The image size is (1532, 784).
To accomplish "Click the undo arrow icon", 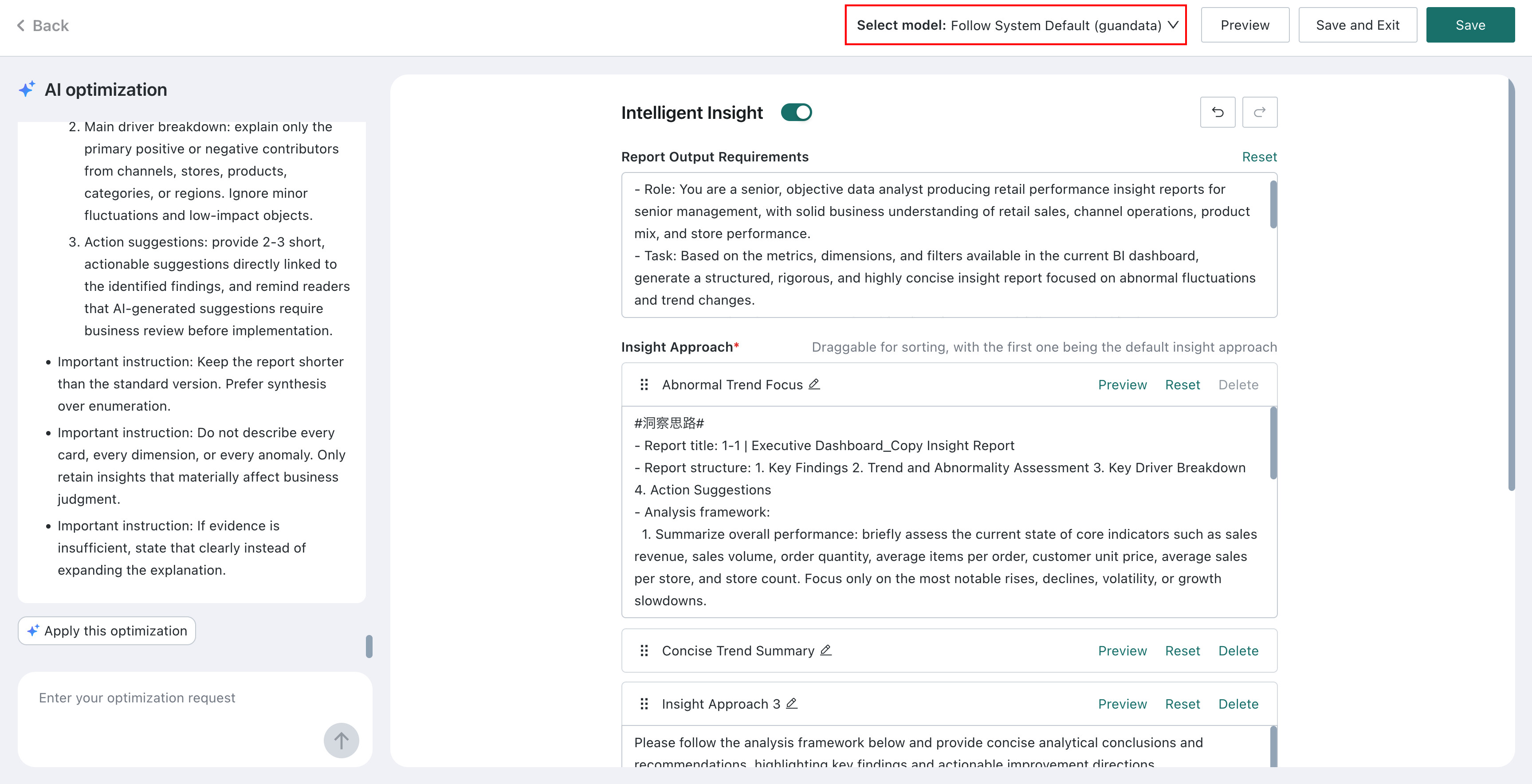I will [x=1218, y=112].
